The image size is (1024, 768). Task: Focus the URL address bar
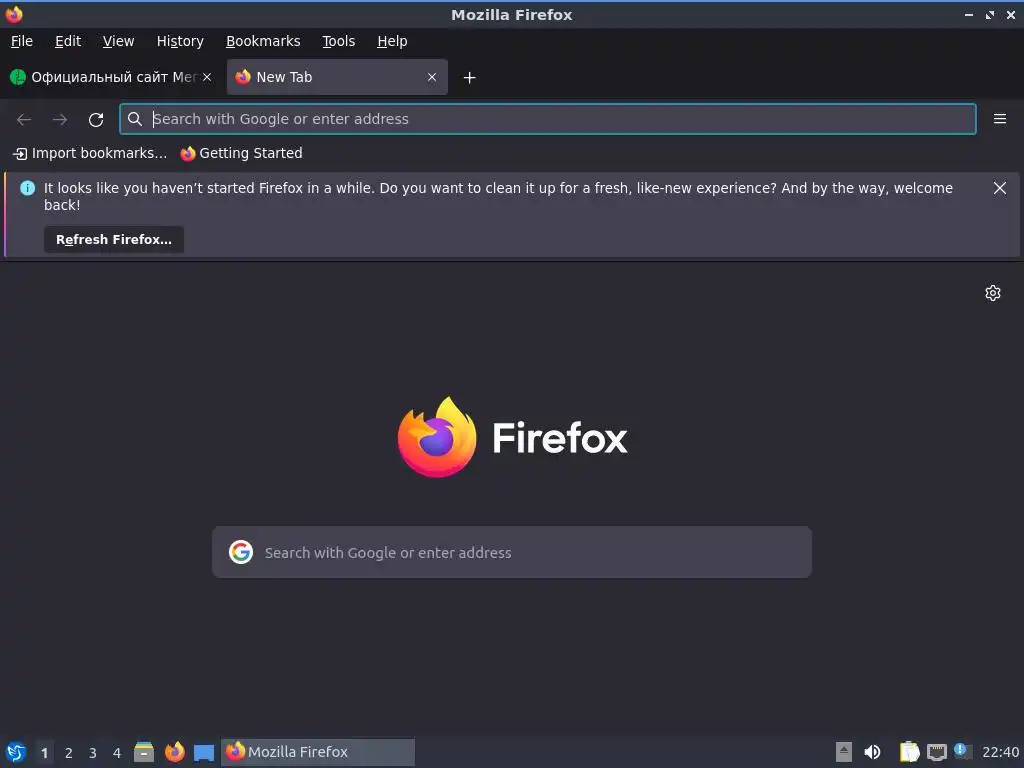click(x=547, y=119)
